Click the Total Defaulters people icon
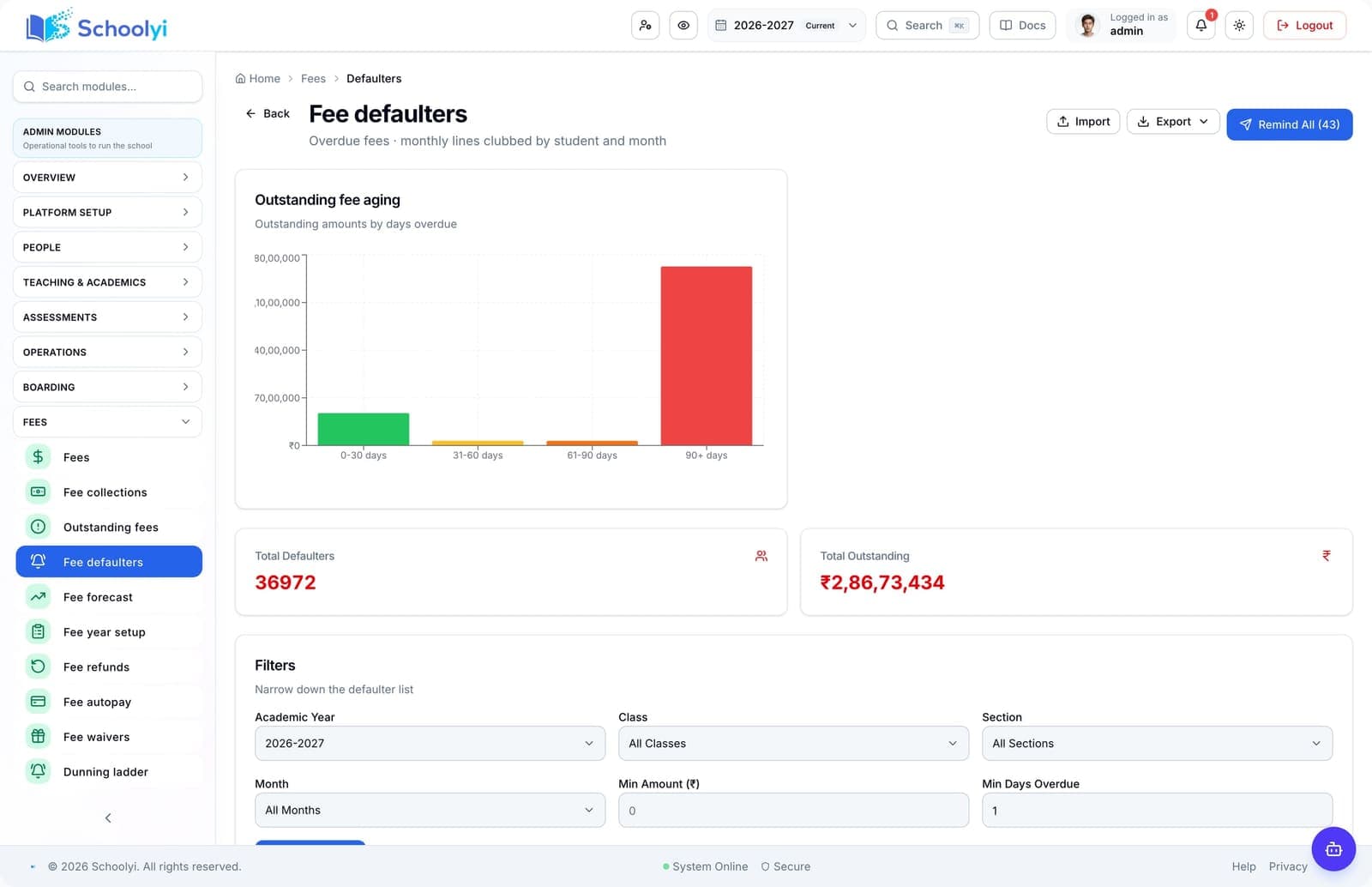The width and height of the screenshot is (1372, 887). [761, 556]
